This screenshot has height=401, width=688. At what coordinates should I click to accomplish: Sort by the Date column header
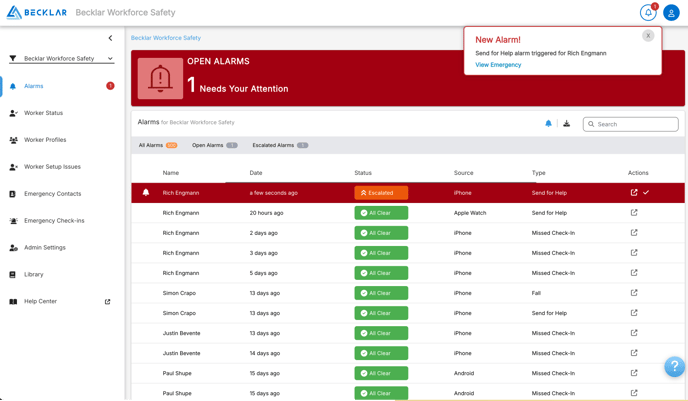[x=256, y=173]
